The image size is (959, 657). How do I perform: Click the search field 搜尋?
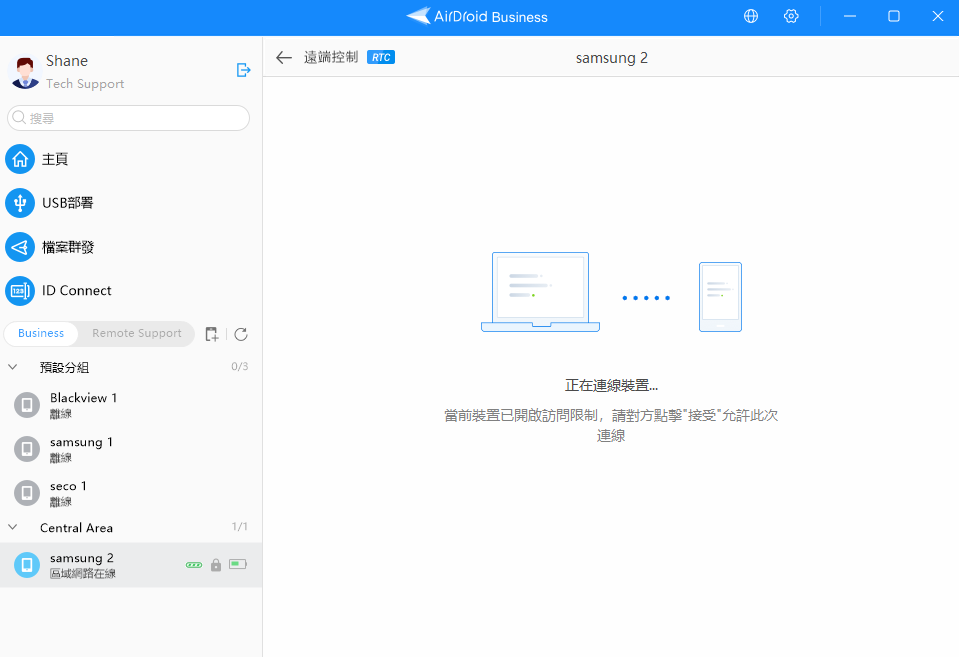128,118
